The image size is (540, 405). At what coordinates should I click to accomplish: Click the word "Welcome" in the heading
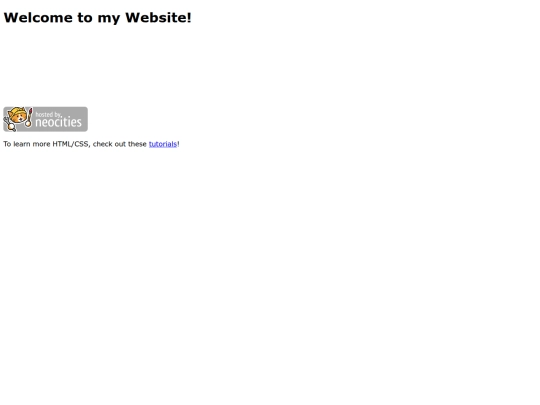pyautogui.click(x=38, y=18)
